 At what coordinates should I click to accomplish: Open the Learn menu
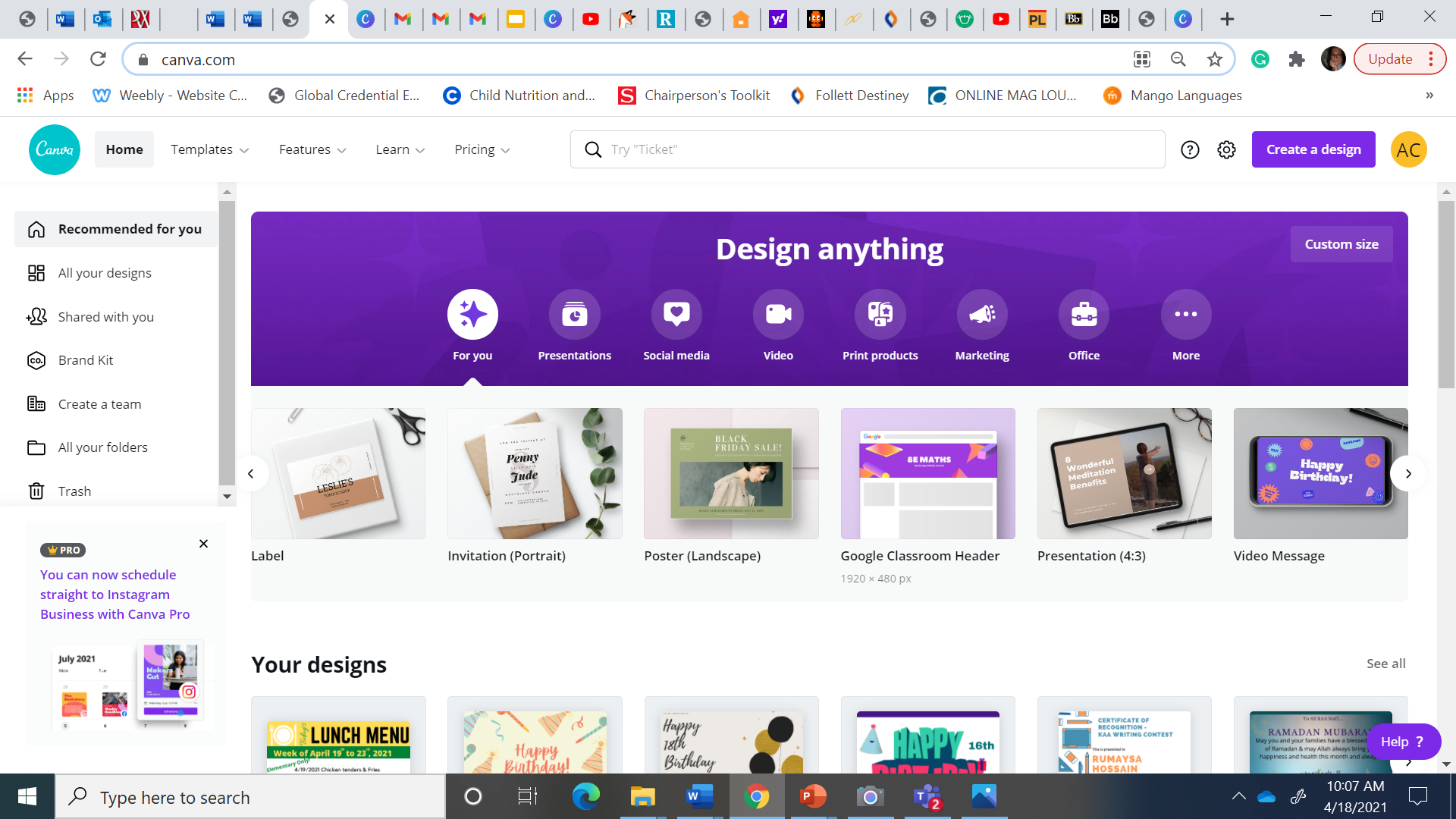coord(400,149)
